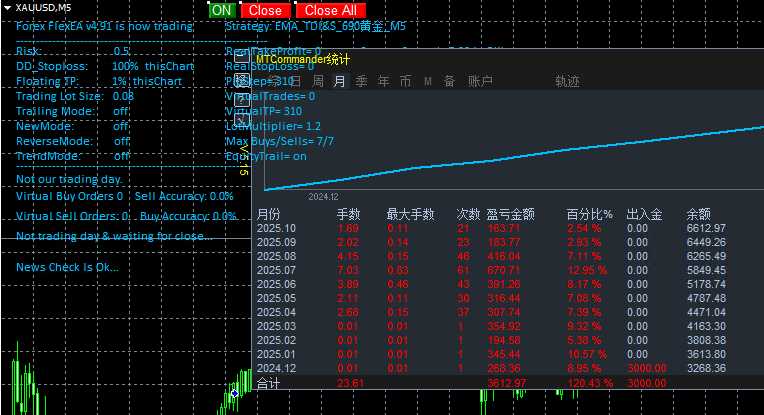Toggle the green ON button

pyautogui.click(x=221, y=10)
